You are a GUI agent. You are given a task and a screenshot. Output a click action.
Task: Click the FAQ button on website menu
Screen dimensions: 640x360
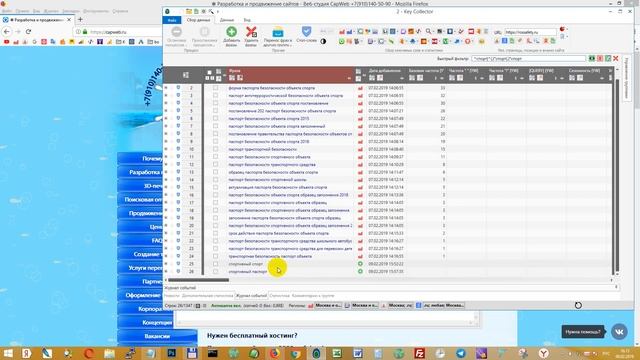[157, 240]
